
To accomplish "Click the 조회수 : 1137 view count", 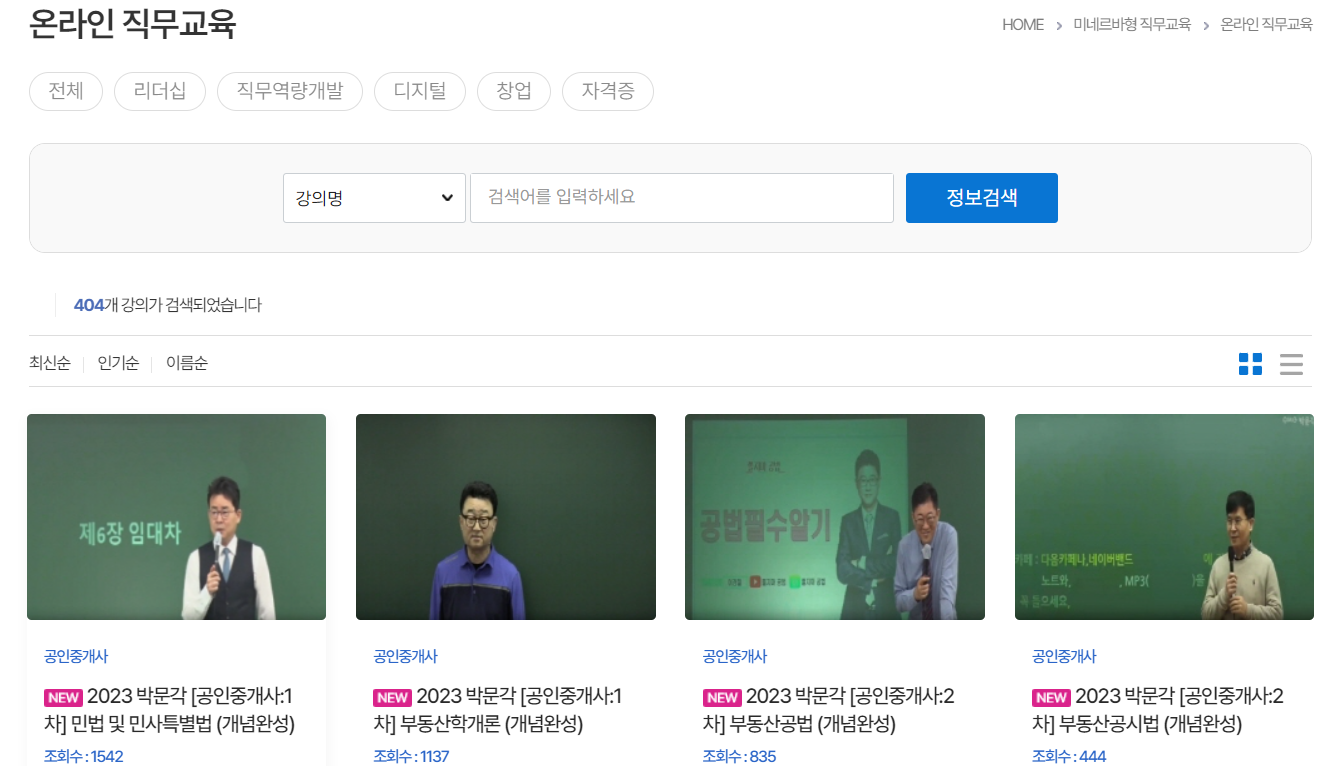I will tap(411, 756).
